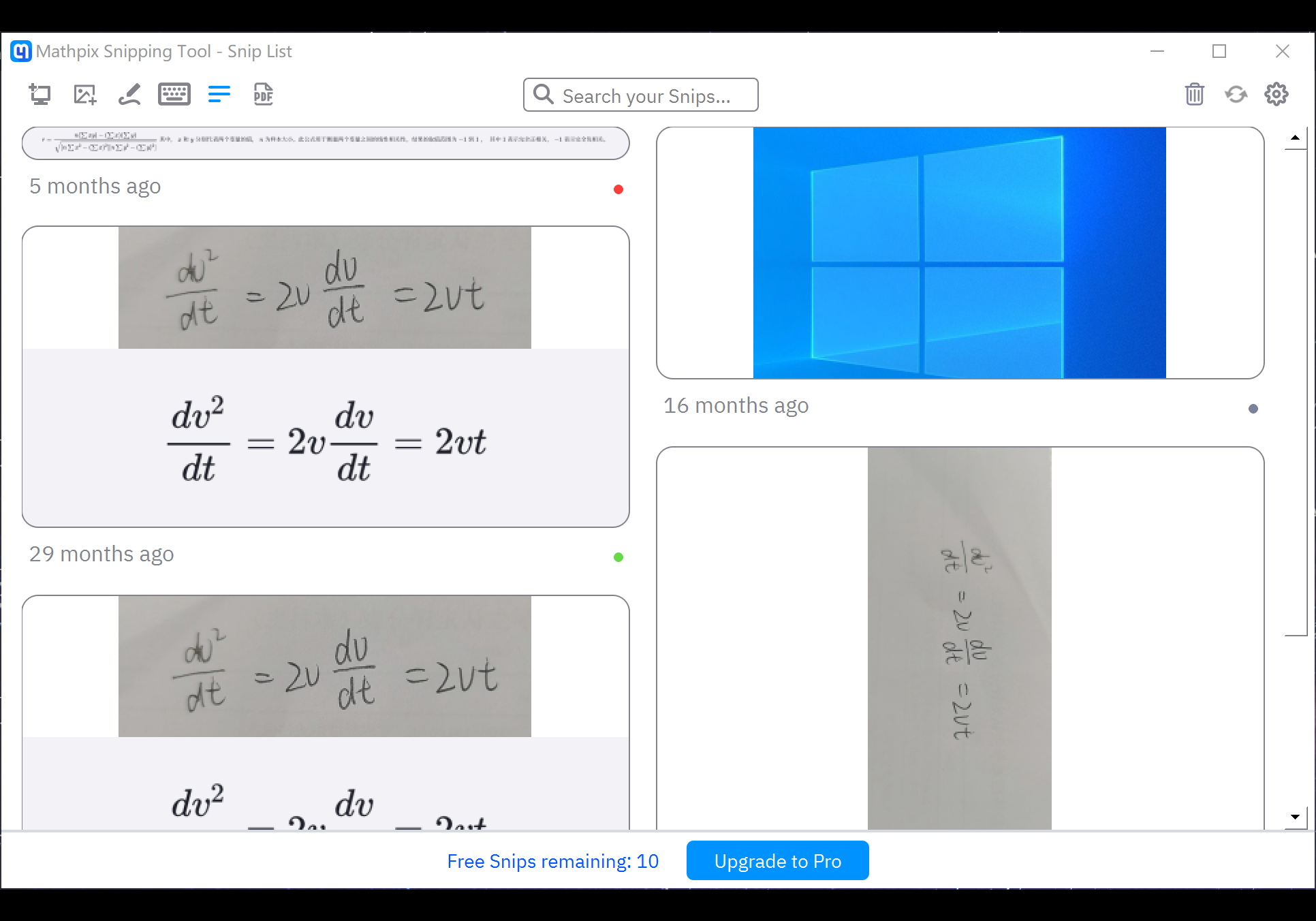The width and height of the screenshot is (1316, 921).
Task: Open the handwriting draw tool
Action: coord(129,94)
